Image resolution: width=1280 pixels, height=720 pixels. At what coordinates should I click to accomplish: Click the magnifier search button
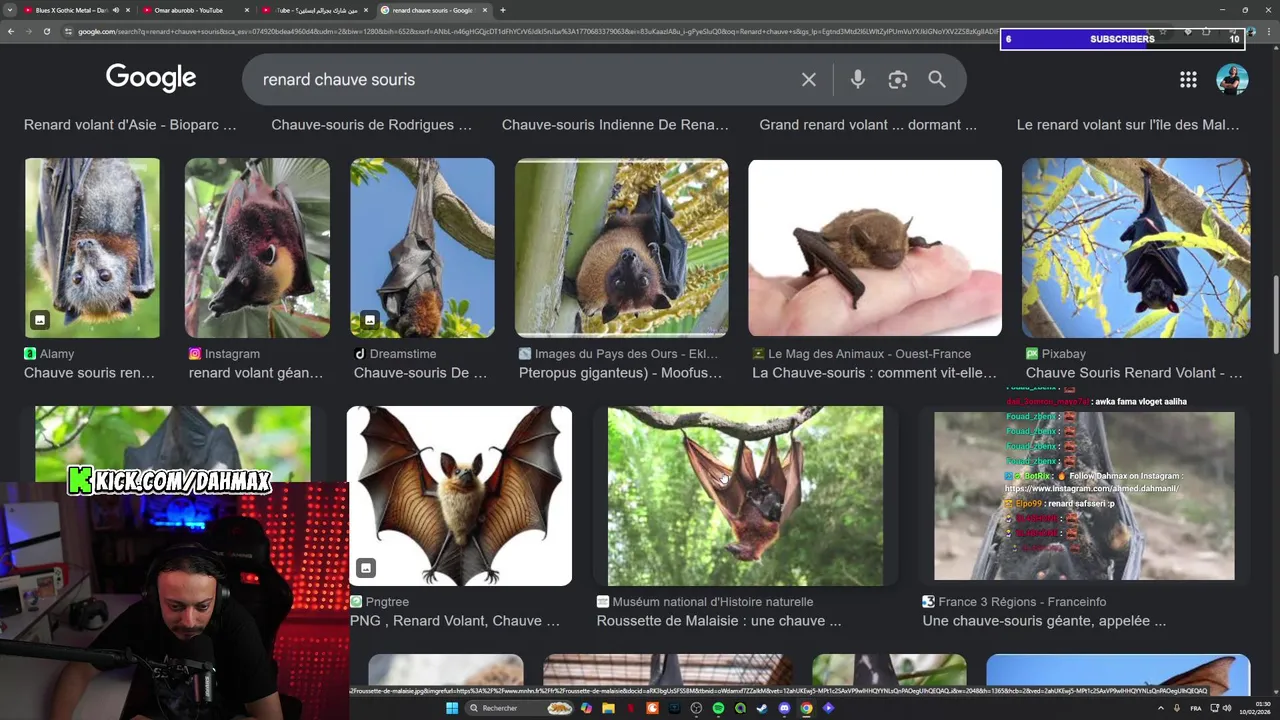(936, 79)
